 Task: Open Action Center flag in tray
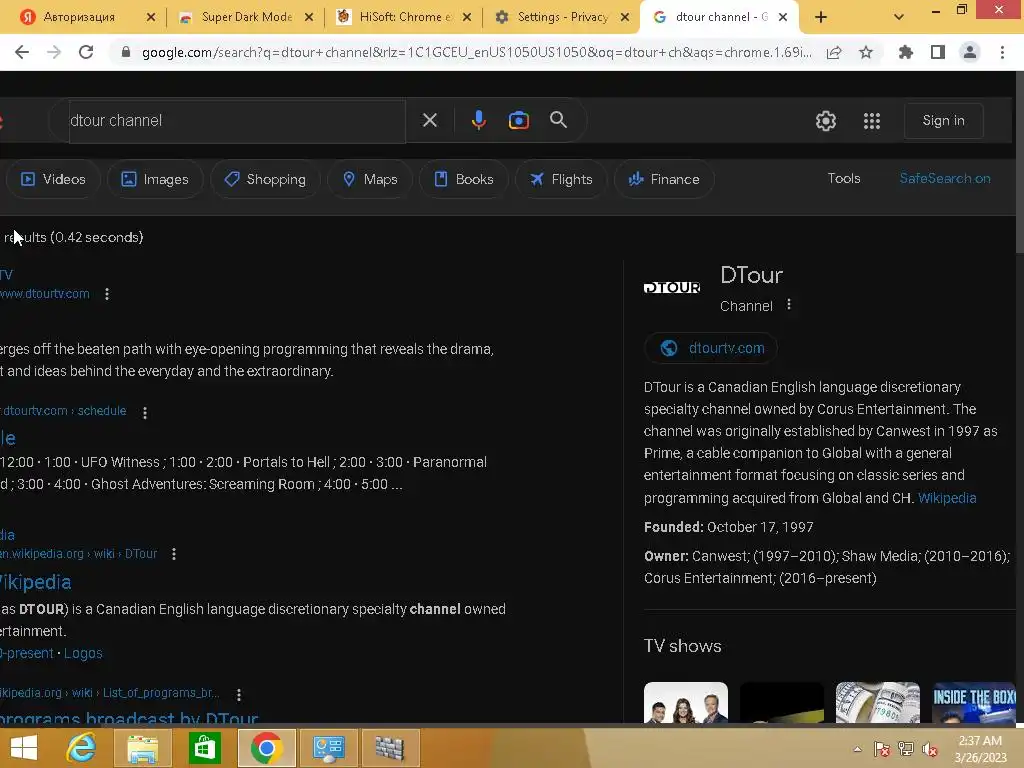pos(882,749)
